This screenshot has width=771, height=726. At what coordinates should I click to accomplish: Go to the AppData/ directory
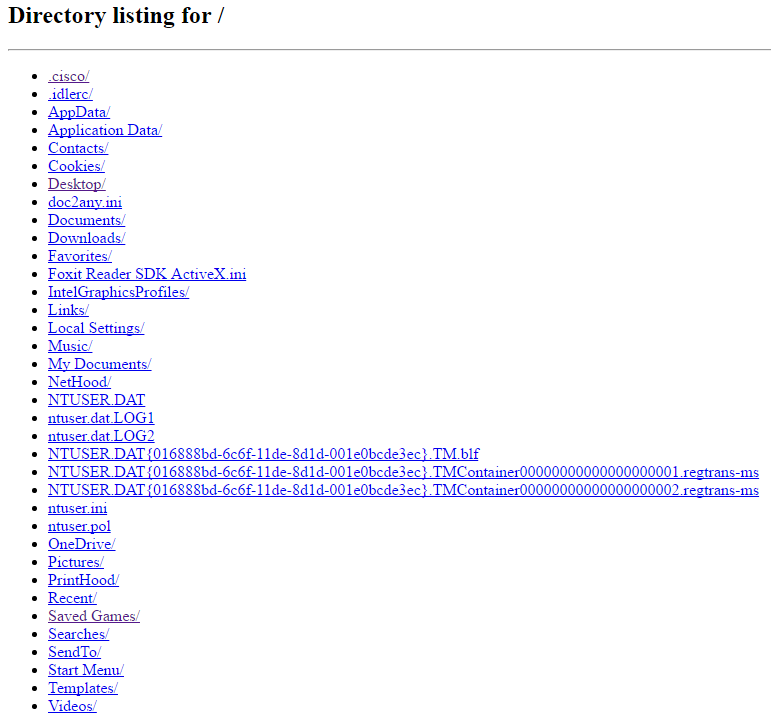click(x=79, y=112)
